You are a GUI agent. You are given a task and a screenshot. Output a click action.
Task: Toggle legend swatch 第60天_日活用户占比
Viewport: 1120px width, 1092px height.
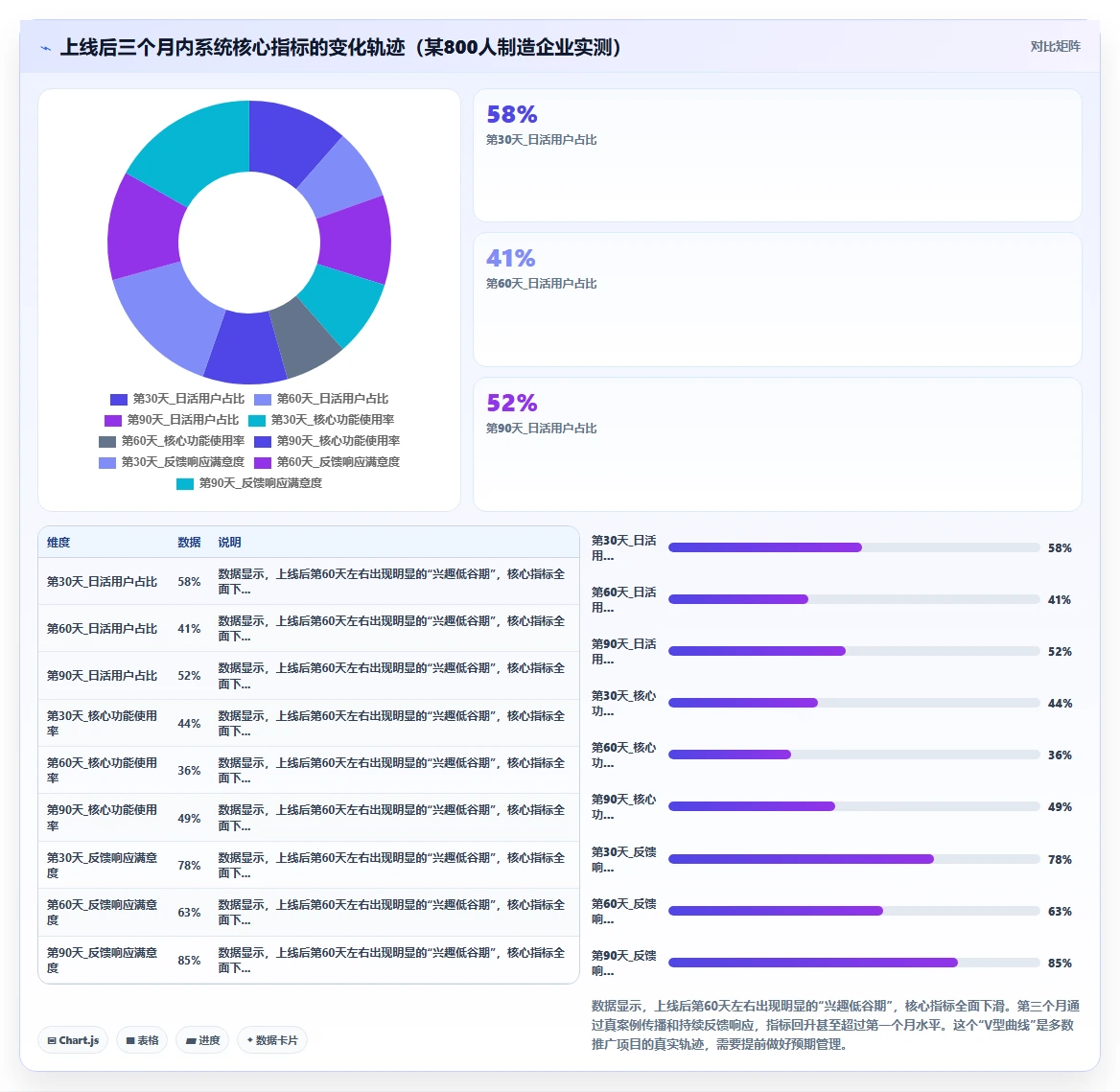[263, 399]
